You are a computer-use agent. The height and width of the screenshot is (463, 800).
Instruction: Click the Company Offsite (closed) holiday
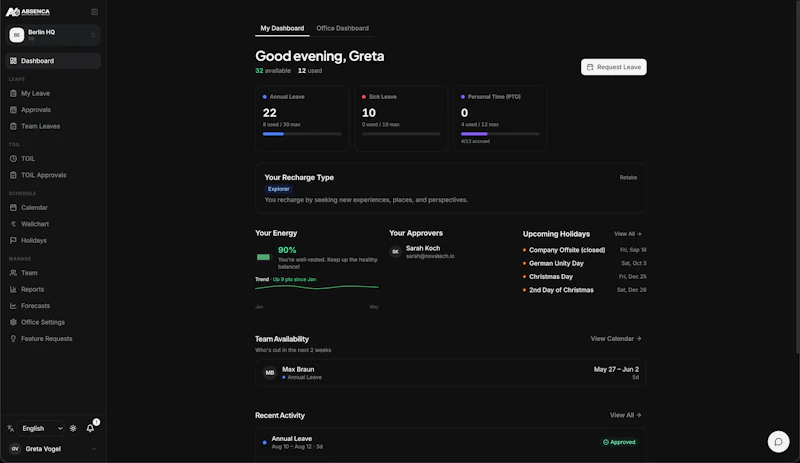[567, 250]
